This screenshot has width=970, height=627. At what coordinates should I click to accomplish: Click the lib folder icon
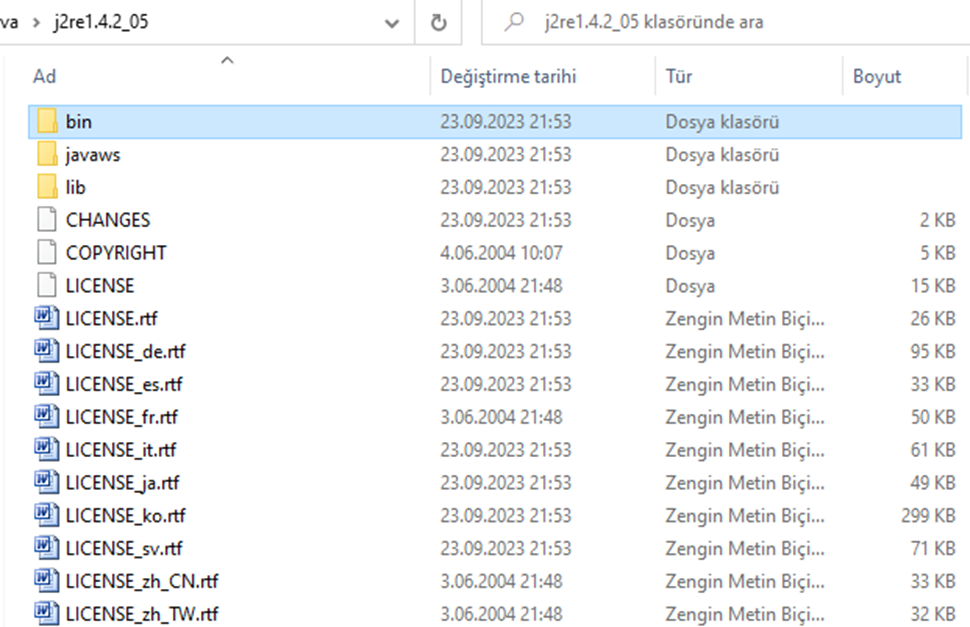click(x=47, y=187)
